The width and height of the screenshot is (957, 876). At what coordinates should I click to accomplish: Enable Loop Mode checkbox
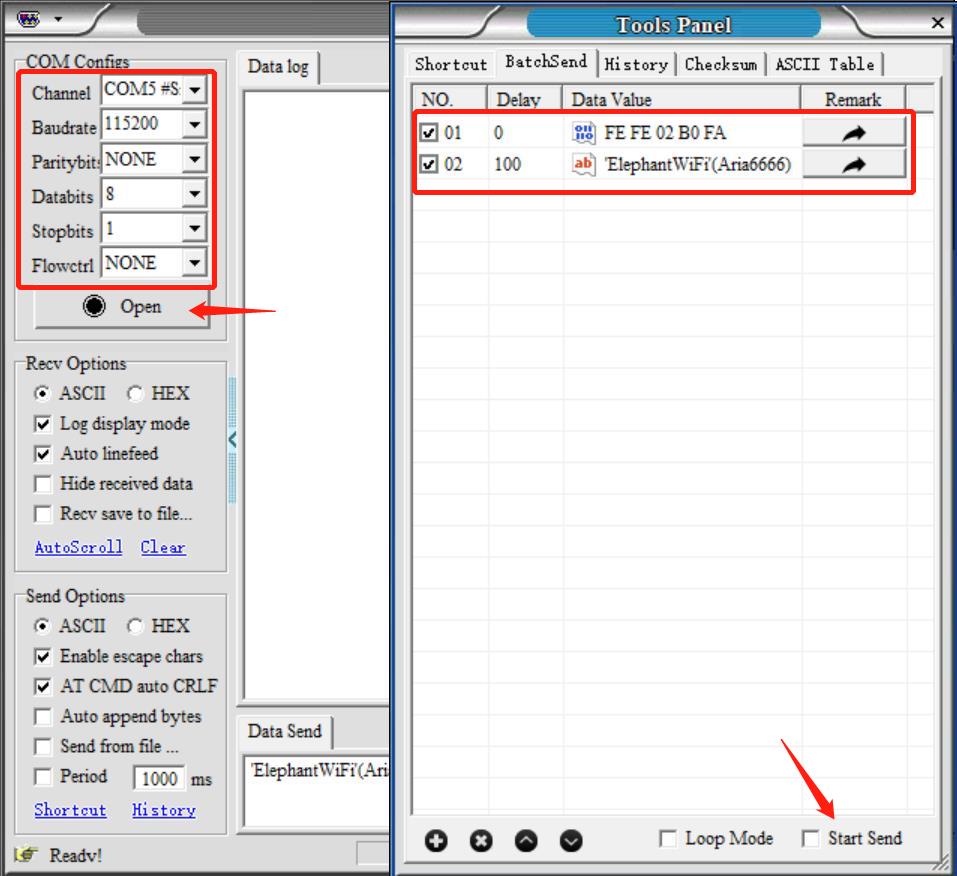pos(668,839)
